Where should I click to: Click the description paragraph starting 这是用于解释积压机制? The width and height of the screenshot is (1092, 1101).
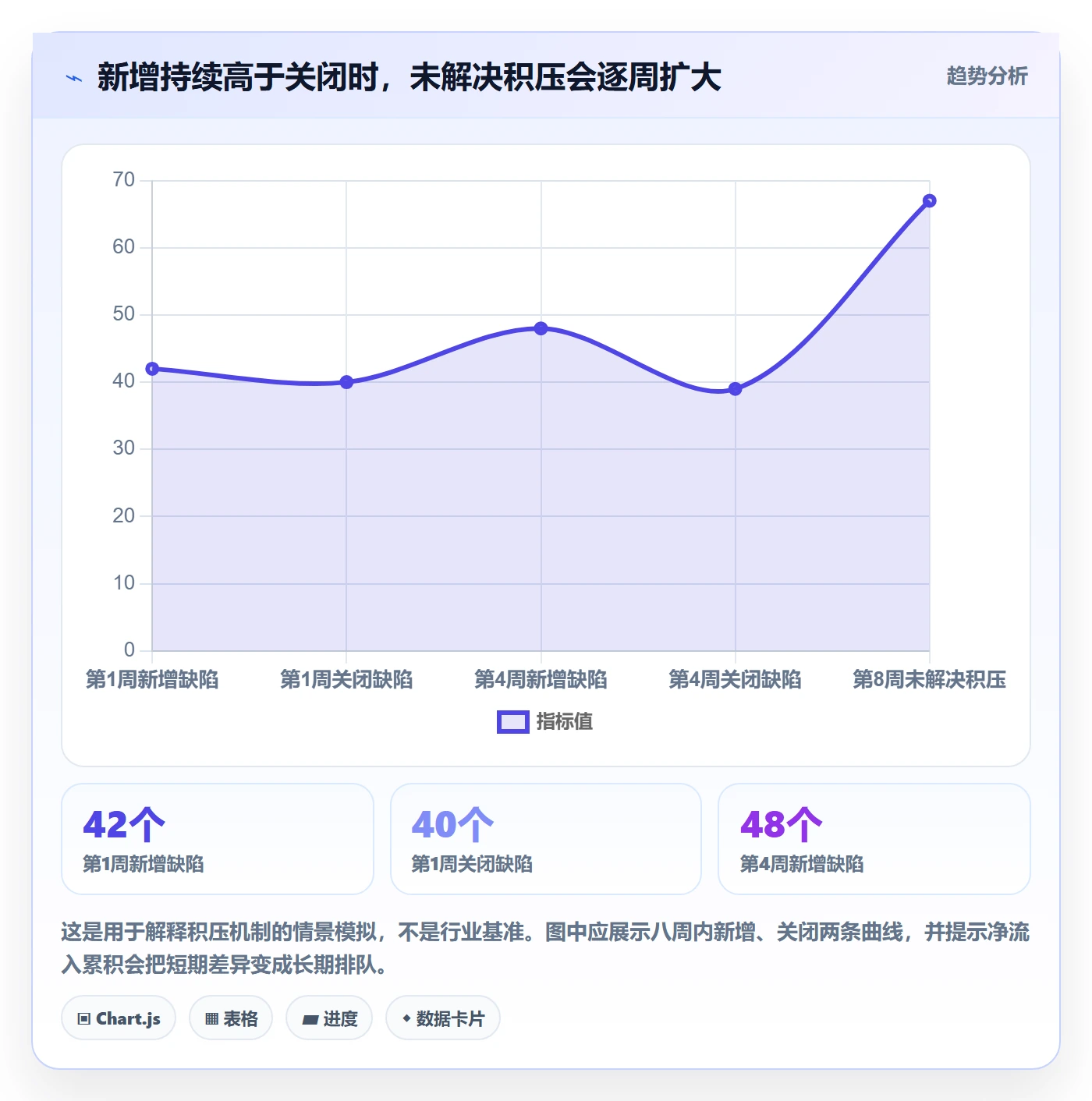click(x=545, y=948)
